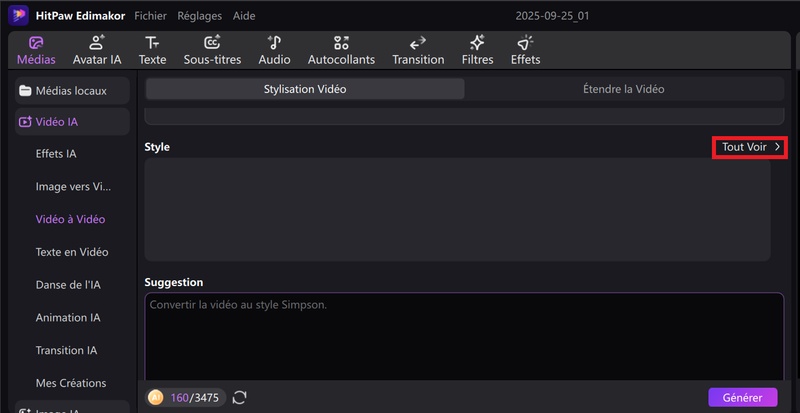This screenshot has height=413, width=800.
Task: Select the Stylisation Vidéo tab
Action: click(305, 89)
